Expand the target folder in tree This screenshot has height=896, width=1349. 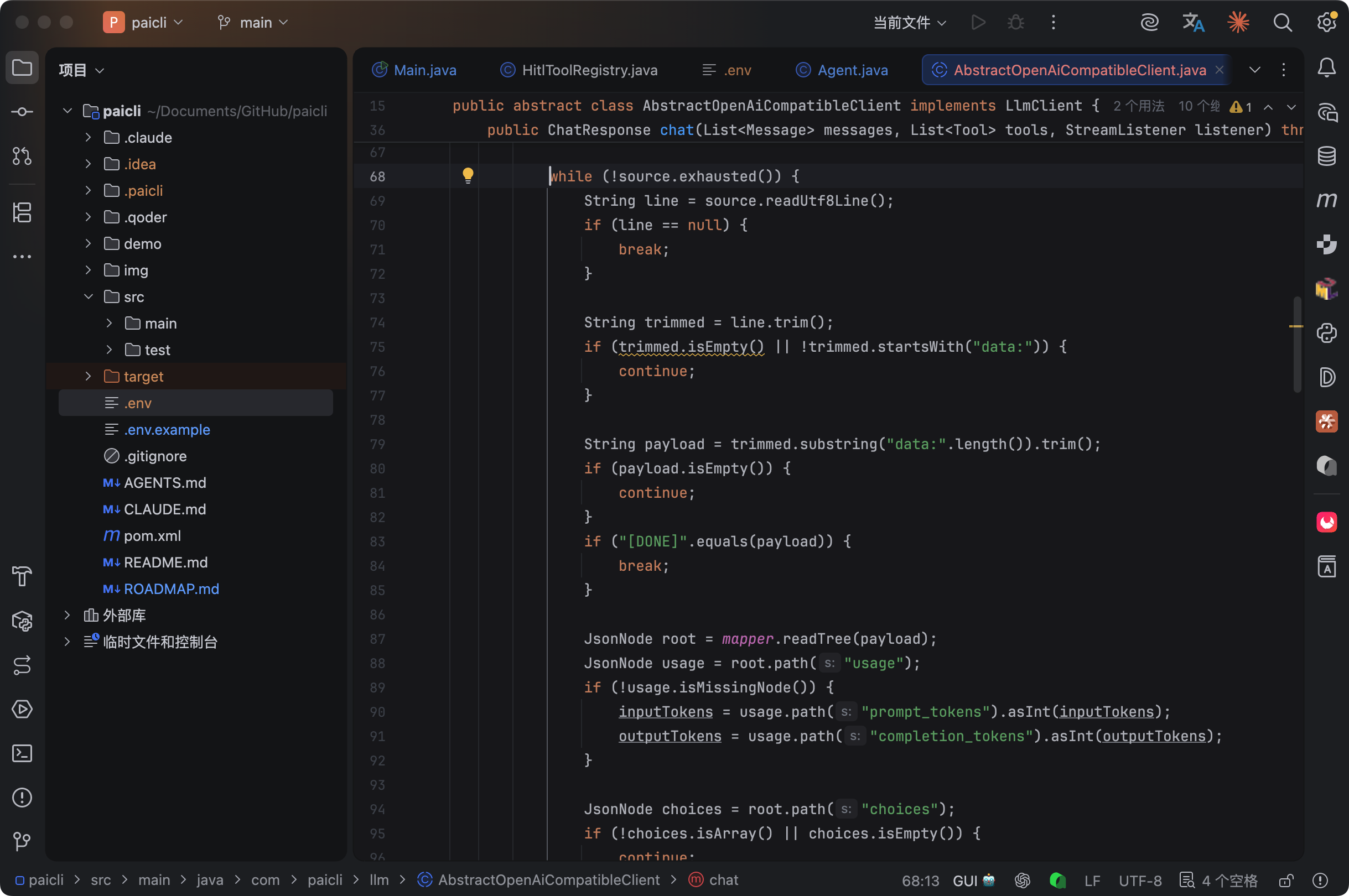pyautogui.click(x=88, y=376)
